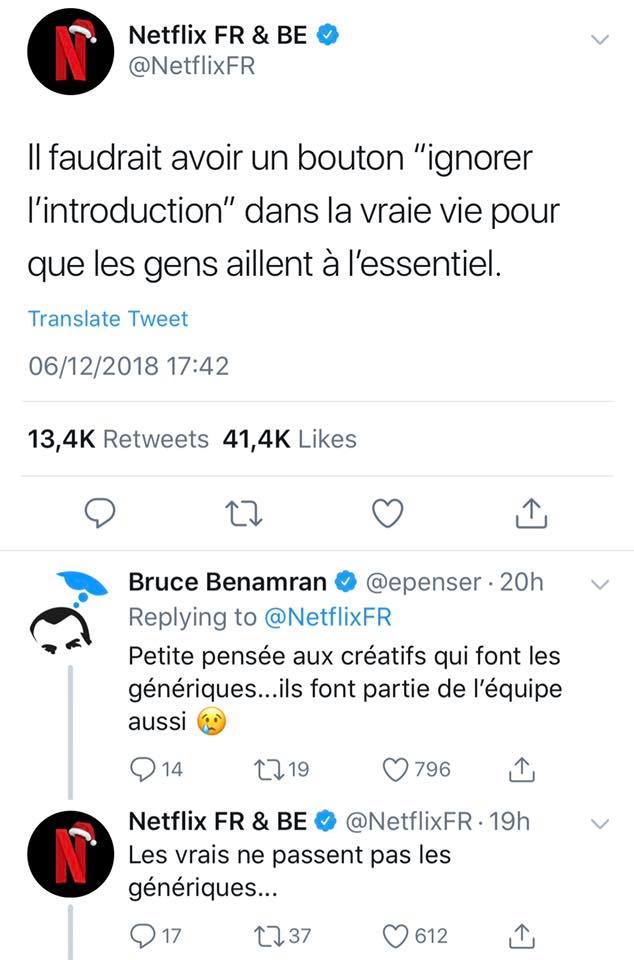
Task: Retweet Bruce Benamran's reply
Action: pyautogui.click(x=267, y=769)
